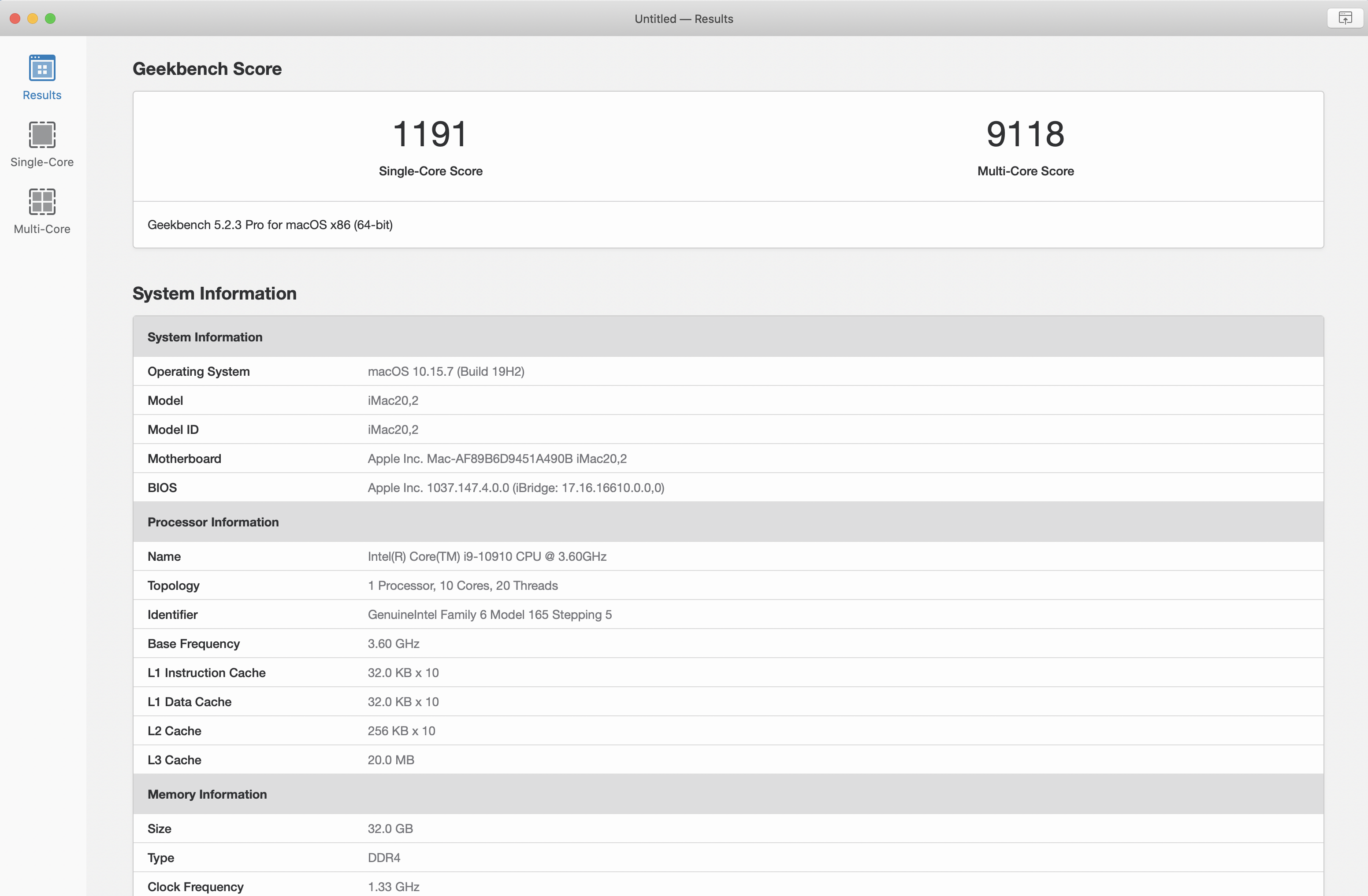1368x896 pixels.
Task: Click the Processor Information section header
Action: pyautogui.click(x=728, y=522)
